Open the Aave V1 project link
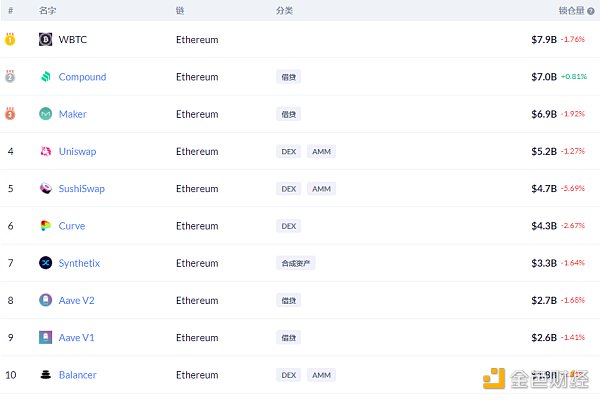Screen dimensions: 600x400 point(77,338)
